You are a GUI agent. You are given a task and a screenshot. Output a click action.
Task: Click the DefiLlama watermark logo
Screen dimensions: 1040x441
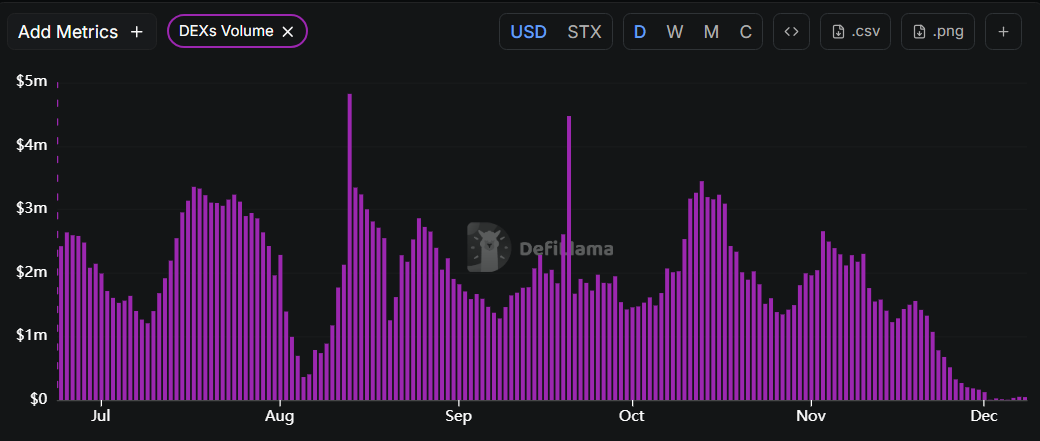tap(486, 248)
